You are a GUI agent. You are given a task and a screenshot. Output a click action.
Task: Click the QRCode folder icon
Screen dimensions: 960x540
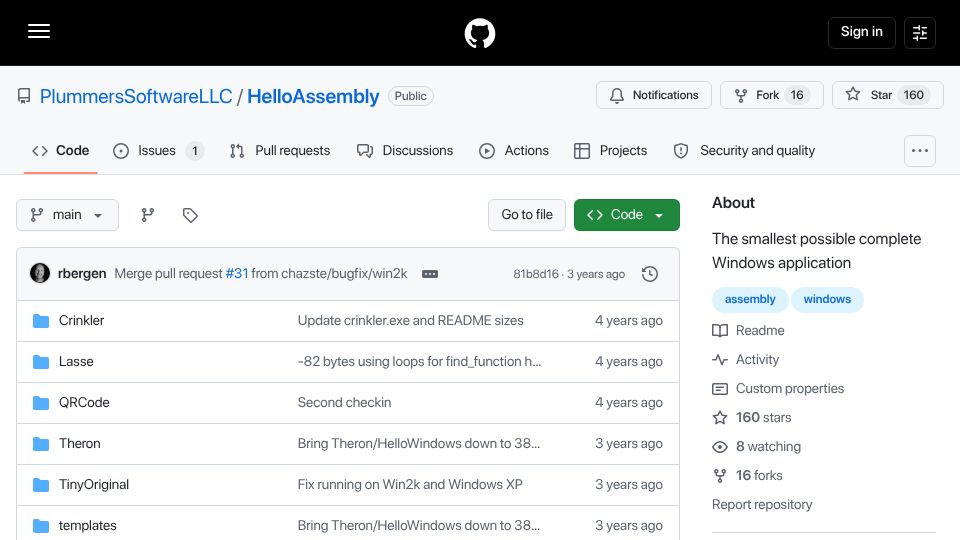pyautogui.click(x=41, y=403)
